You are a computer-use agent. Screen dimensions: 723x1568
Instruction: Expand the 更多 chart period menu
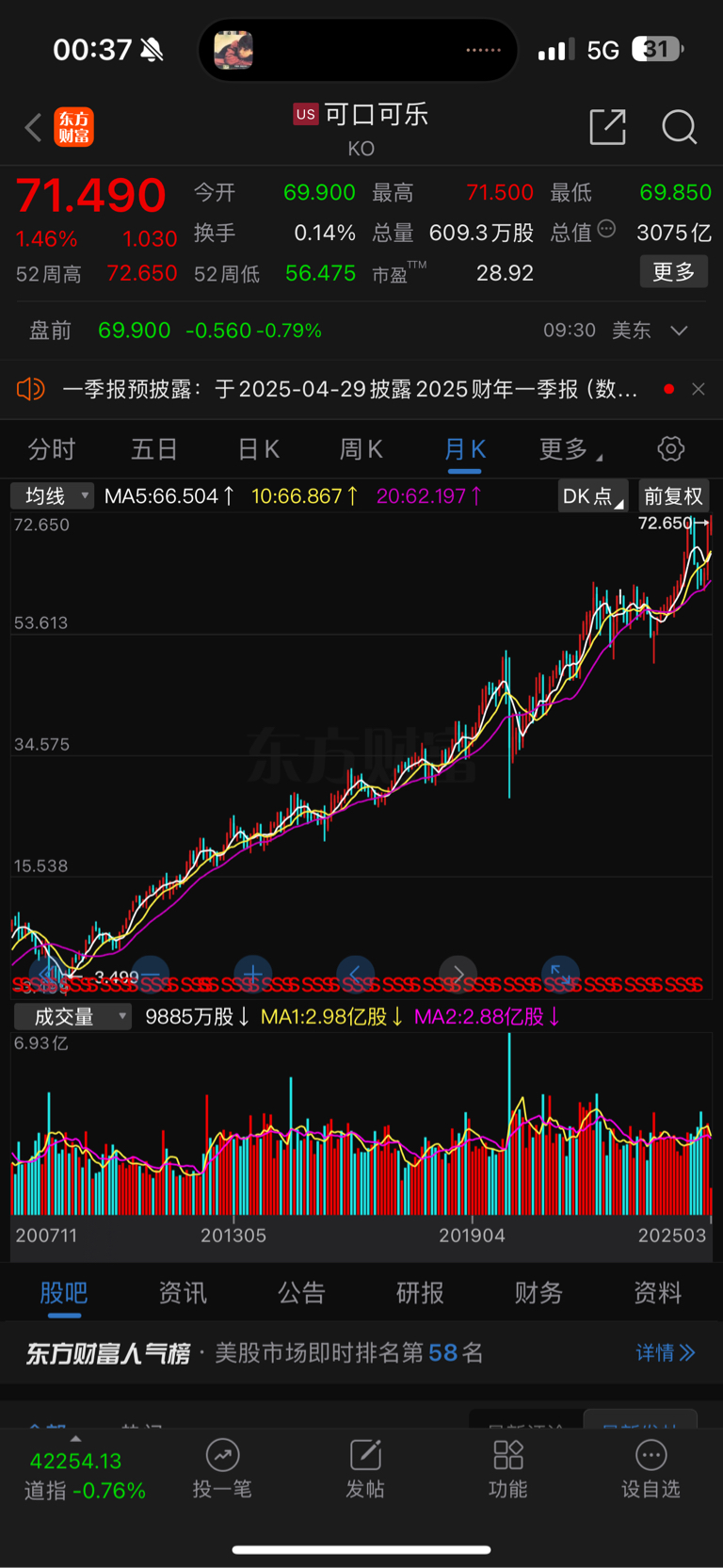tap(570, 449)
